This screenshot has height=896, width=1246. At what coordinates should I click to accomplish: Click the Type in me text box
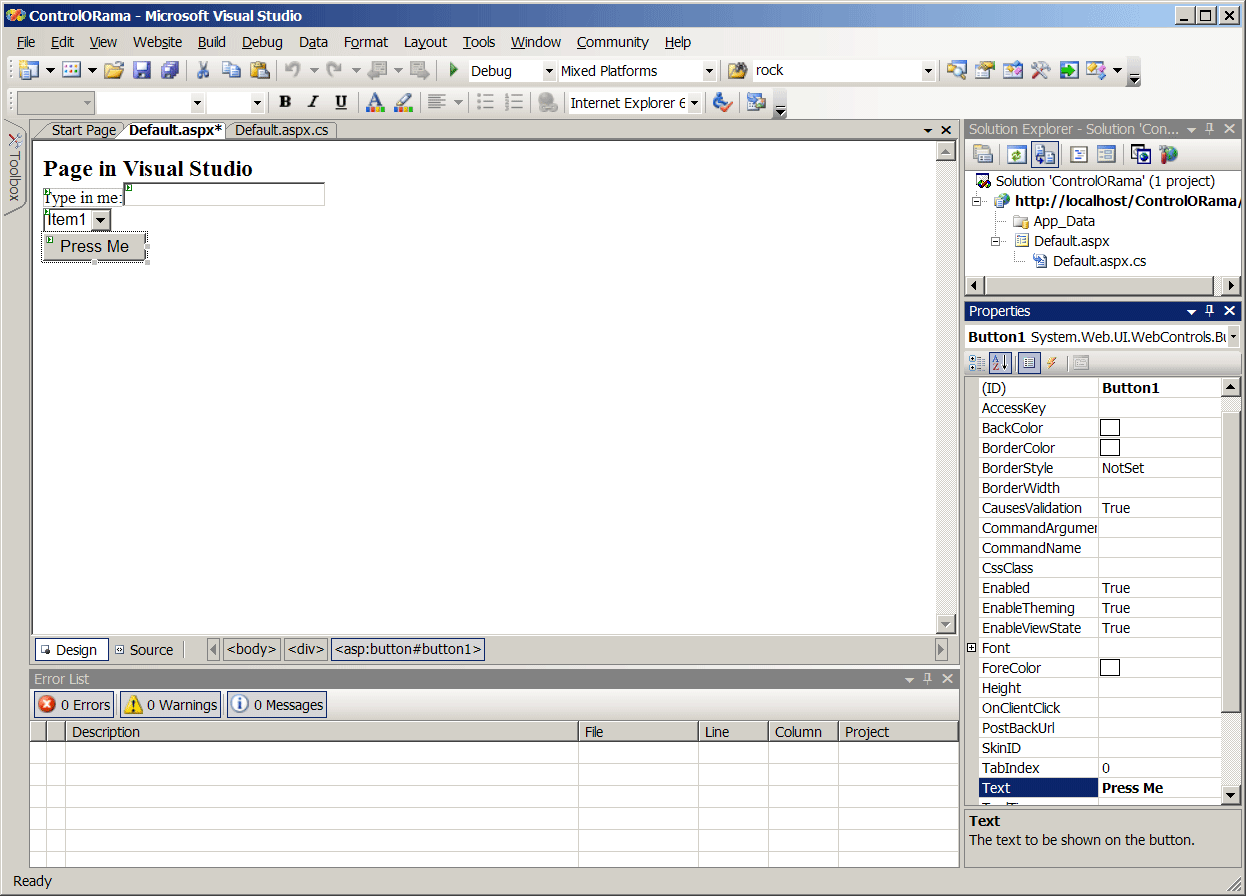(x=226, y=195)
